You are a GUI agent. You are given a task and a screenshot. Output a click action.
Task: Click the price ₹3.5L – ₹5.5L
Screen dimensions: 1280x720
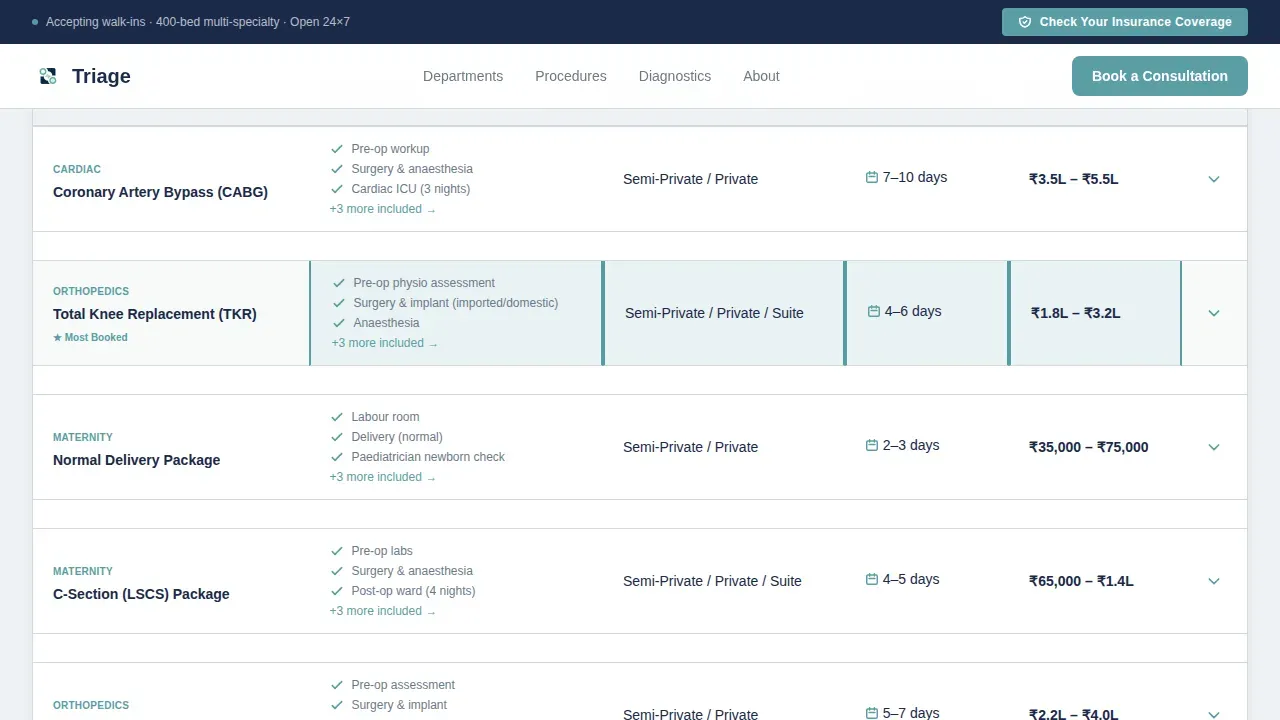[1074, 179]
